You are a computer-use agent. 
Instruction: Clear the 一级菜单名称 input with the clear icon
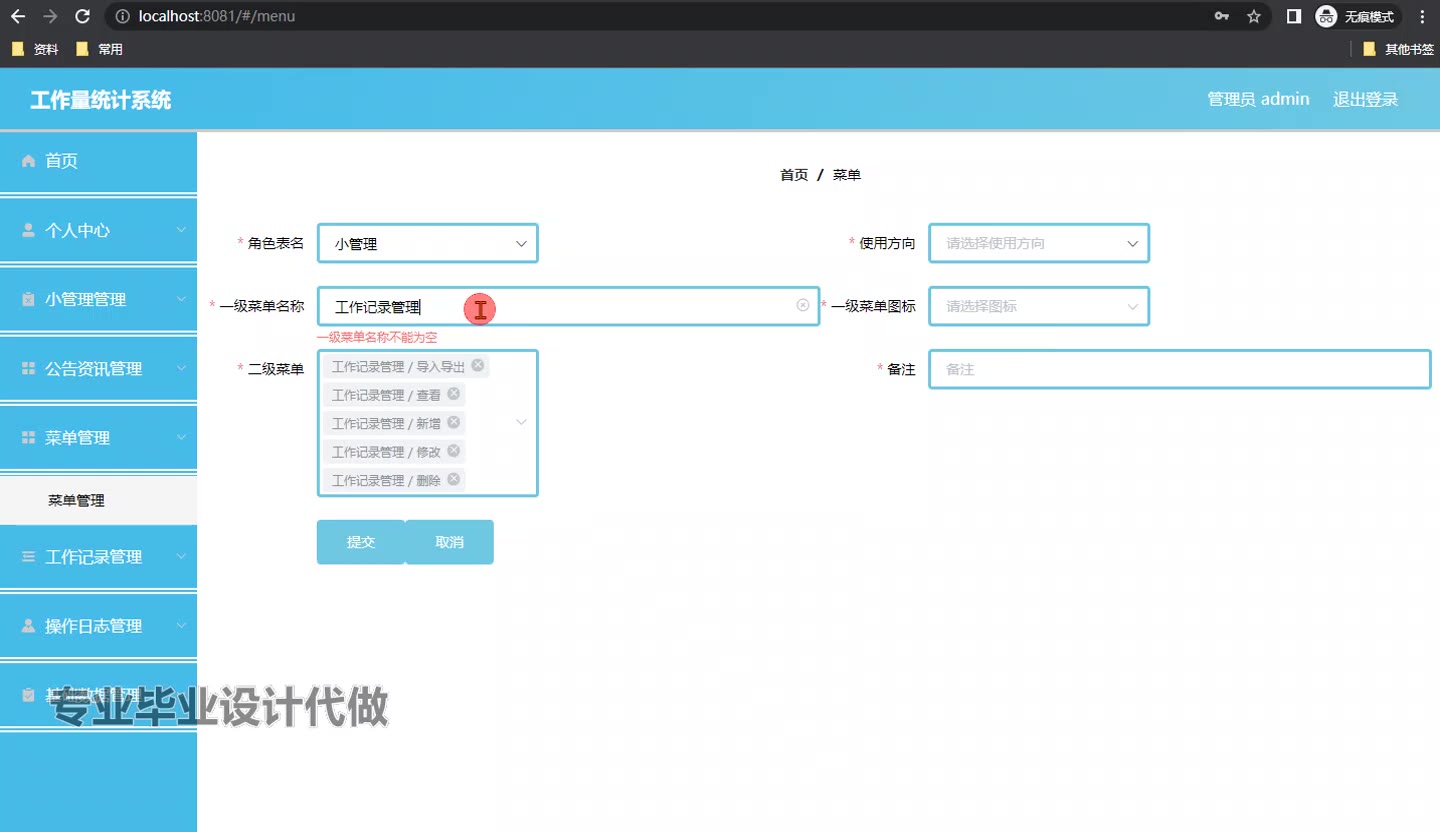(802, 305)
